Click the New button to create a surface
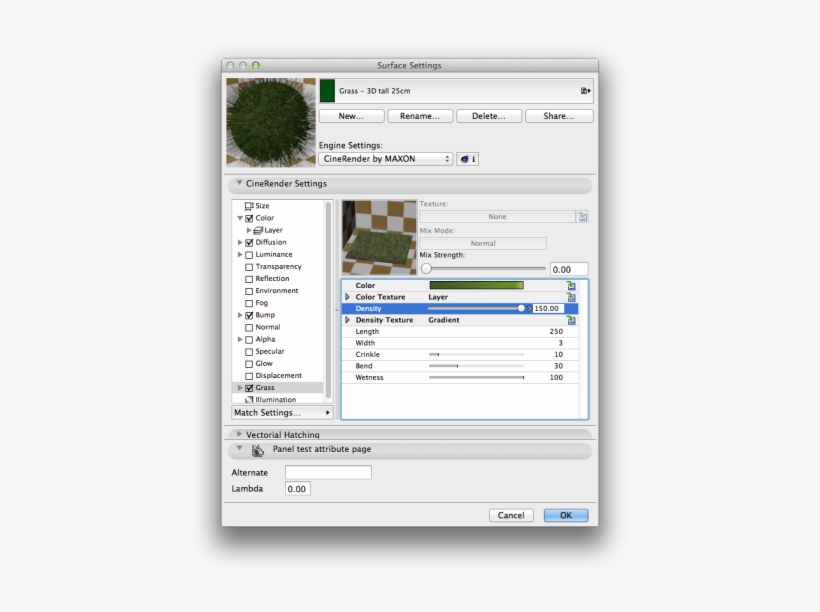Image resolution: width=820 pixels, height=612 pixels. pos(351,115)
